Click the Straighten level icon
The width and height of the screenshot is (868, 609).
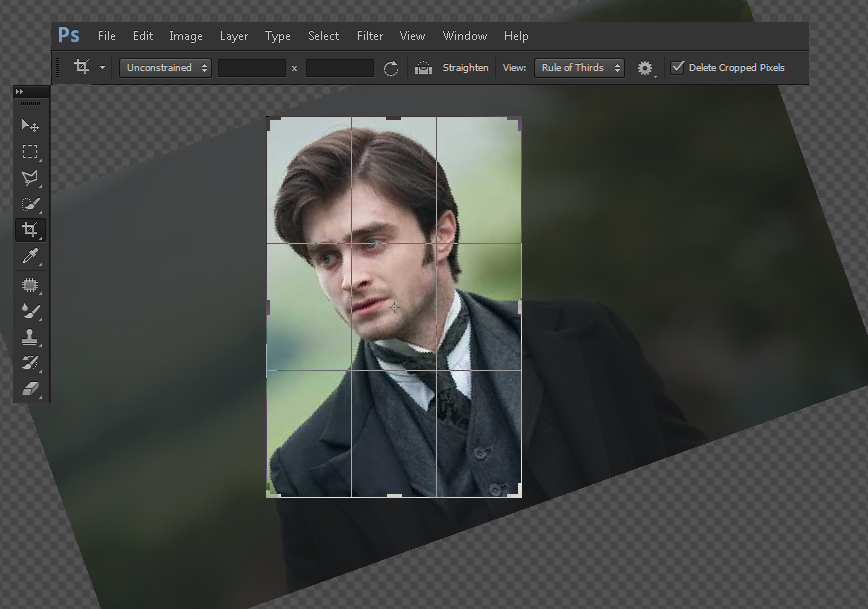[x=423, y=68]
